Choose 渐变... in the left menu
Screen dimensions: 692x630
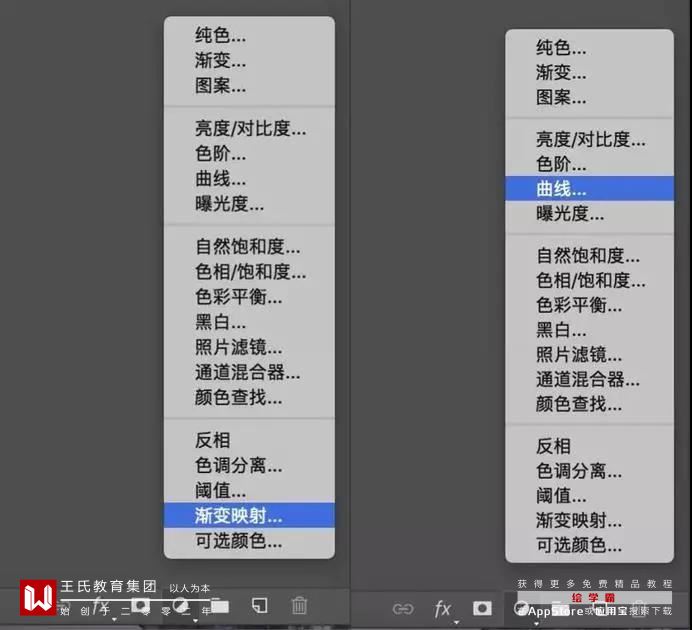pos(249,60)
